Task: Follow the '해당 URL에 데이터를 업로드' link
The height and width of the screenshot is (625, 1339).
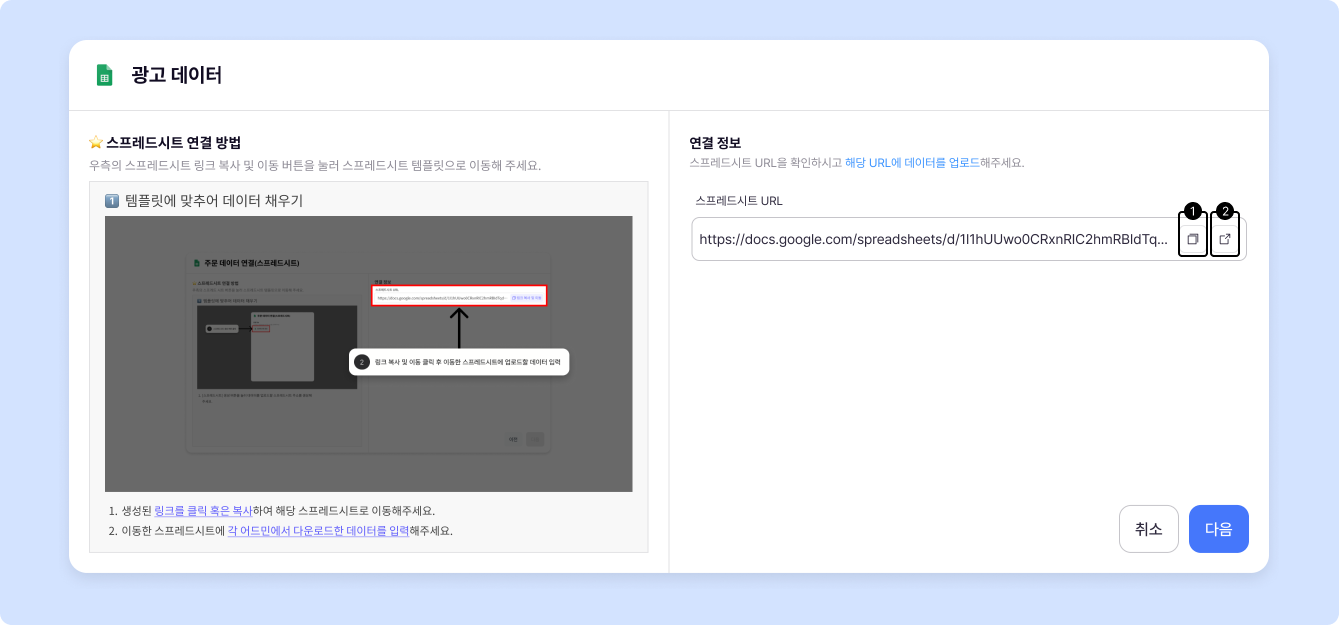Action: pyautogui.click(x=912, y=163)
